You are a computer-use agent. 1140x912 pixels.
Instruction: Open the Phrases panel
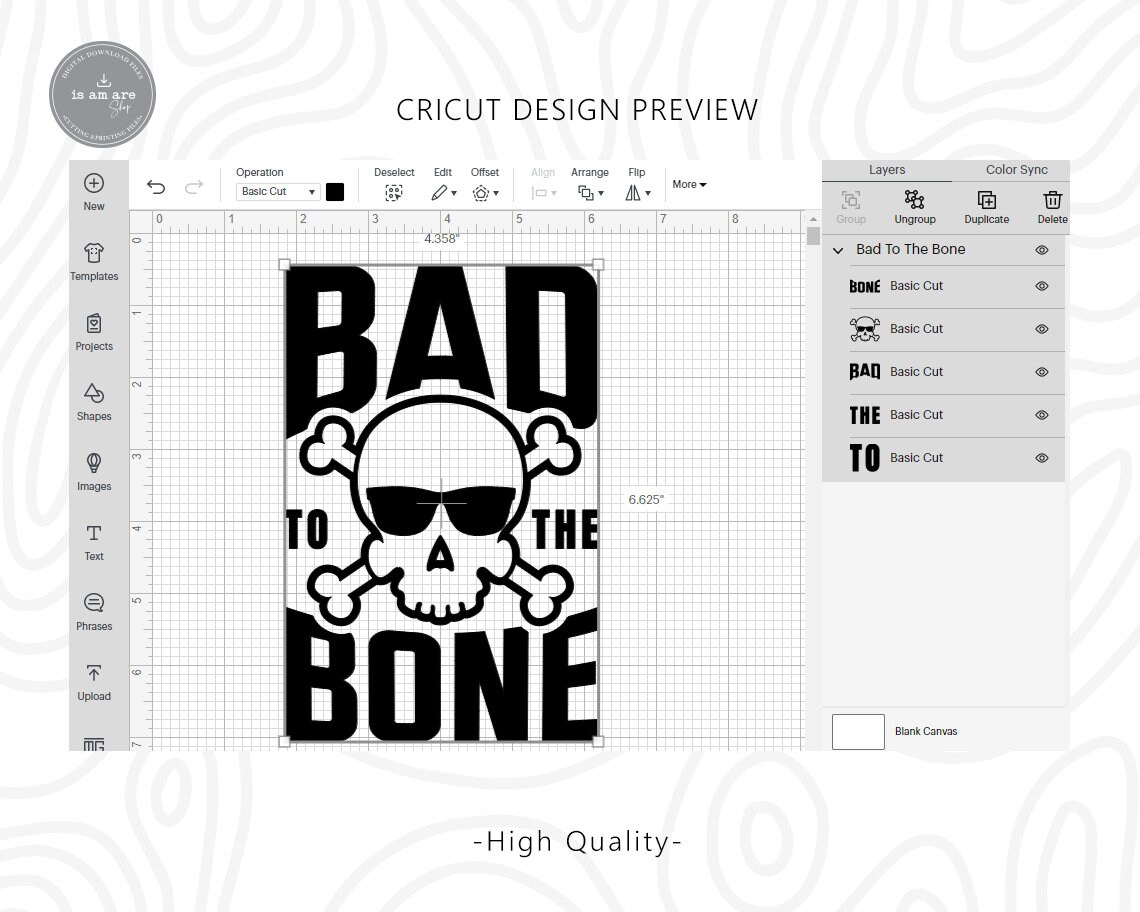(94, 612)
